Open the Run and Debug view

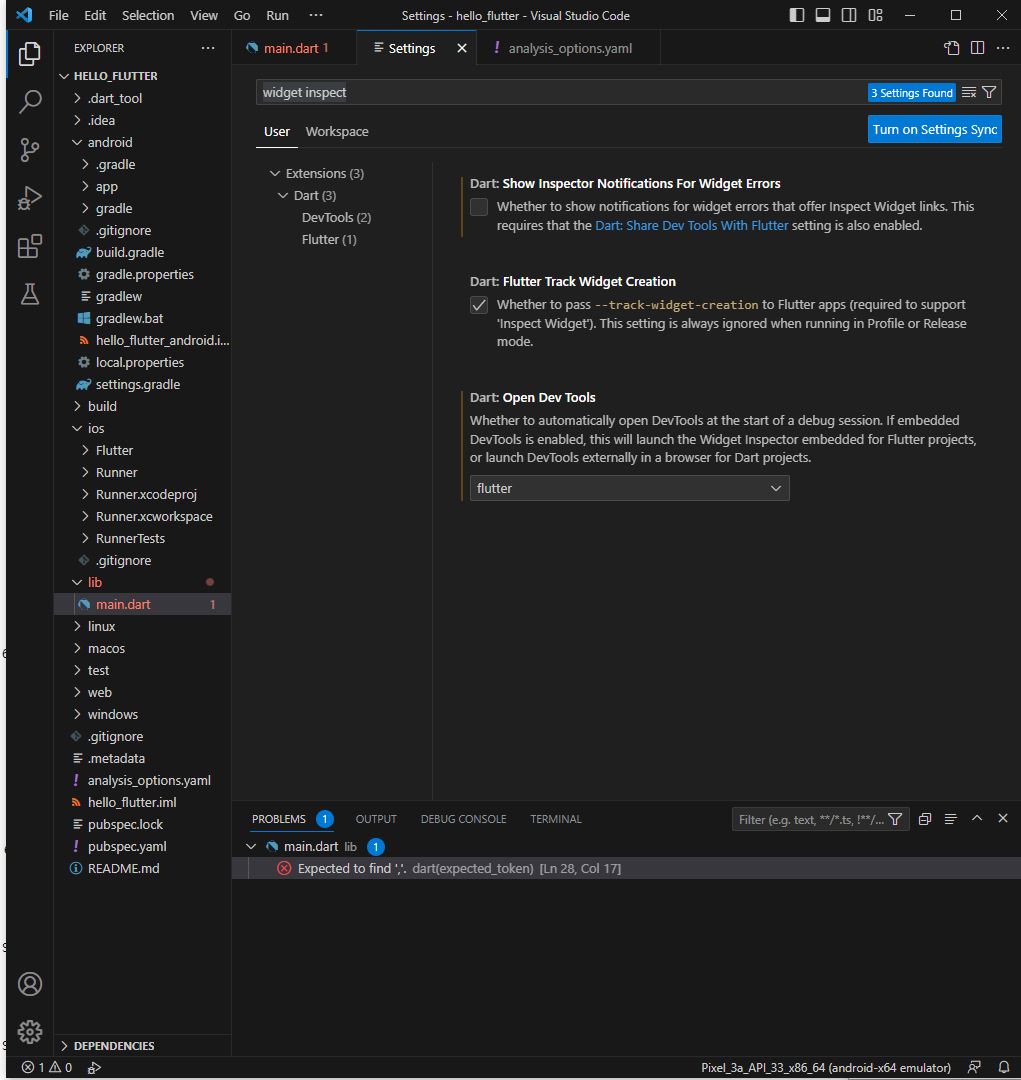click(x=30, y=198)
